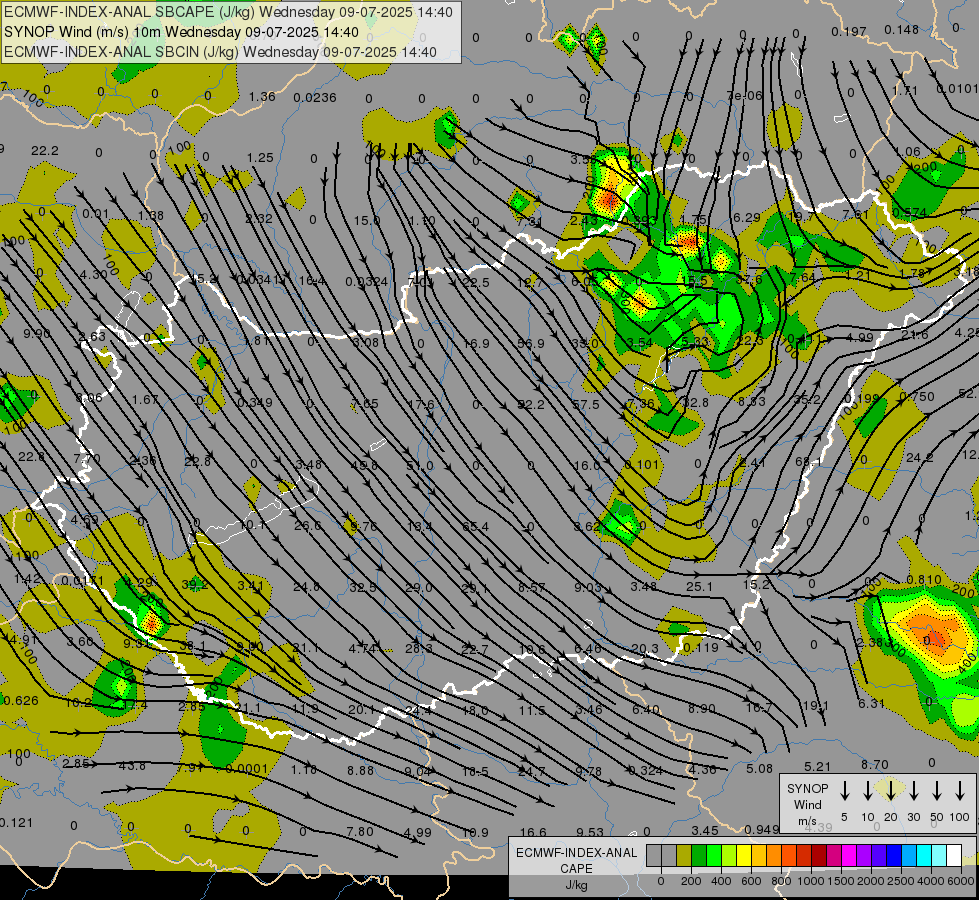Click the map value '24.2'
The width and height of the screenshot is (979, 900).
(920, 458)
